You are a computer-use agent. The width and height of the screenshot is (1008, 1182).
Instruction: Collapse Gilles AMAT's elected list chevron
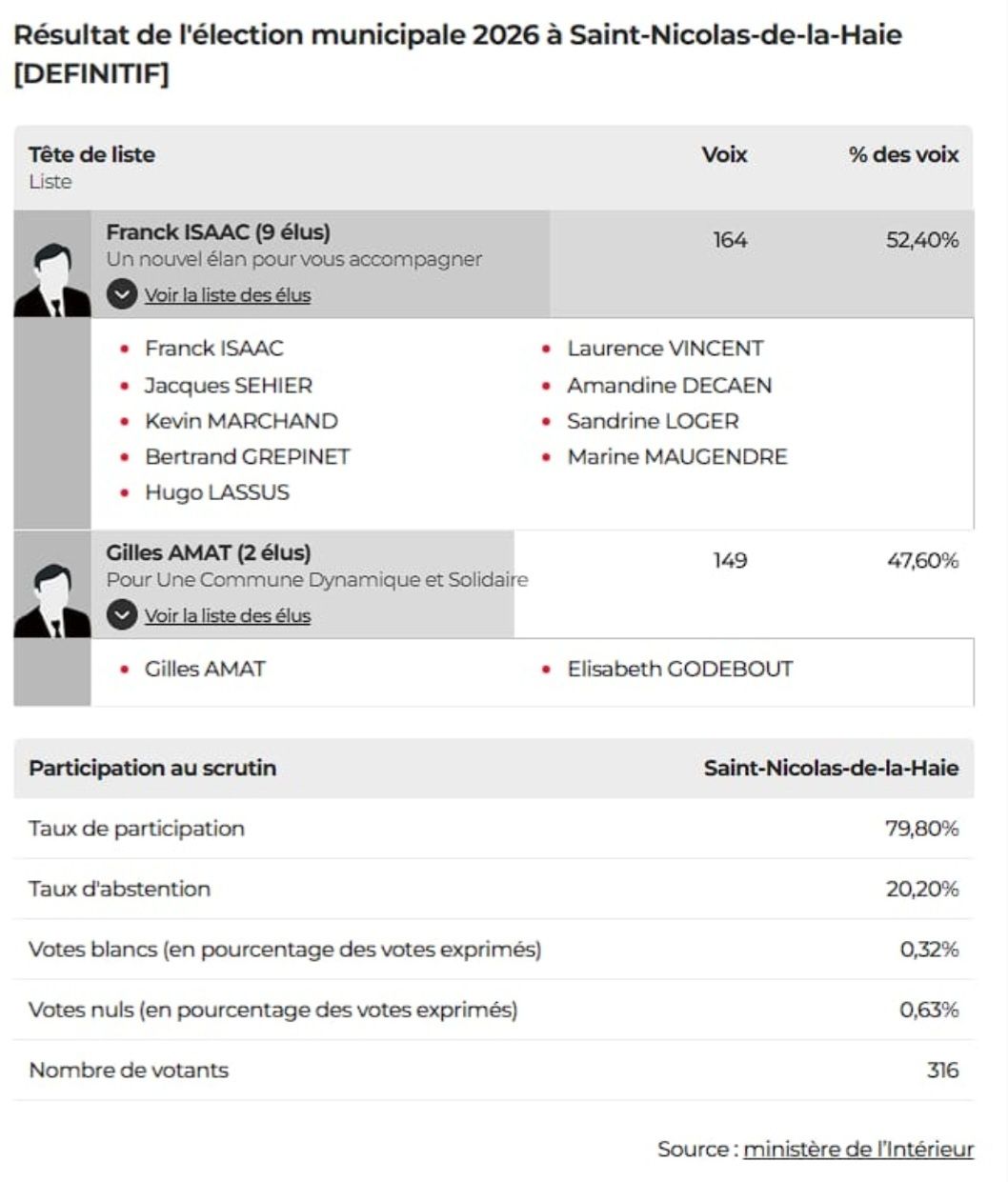point(122,615)
